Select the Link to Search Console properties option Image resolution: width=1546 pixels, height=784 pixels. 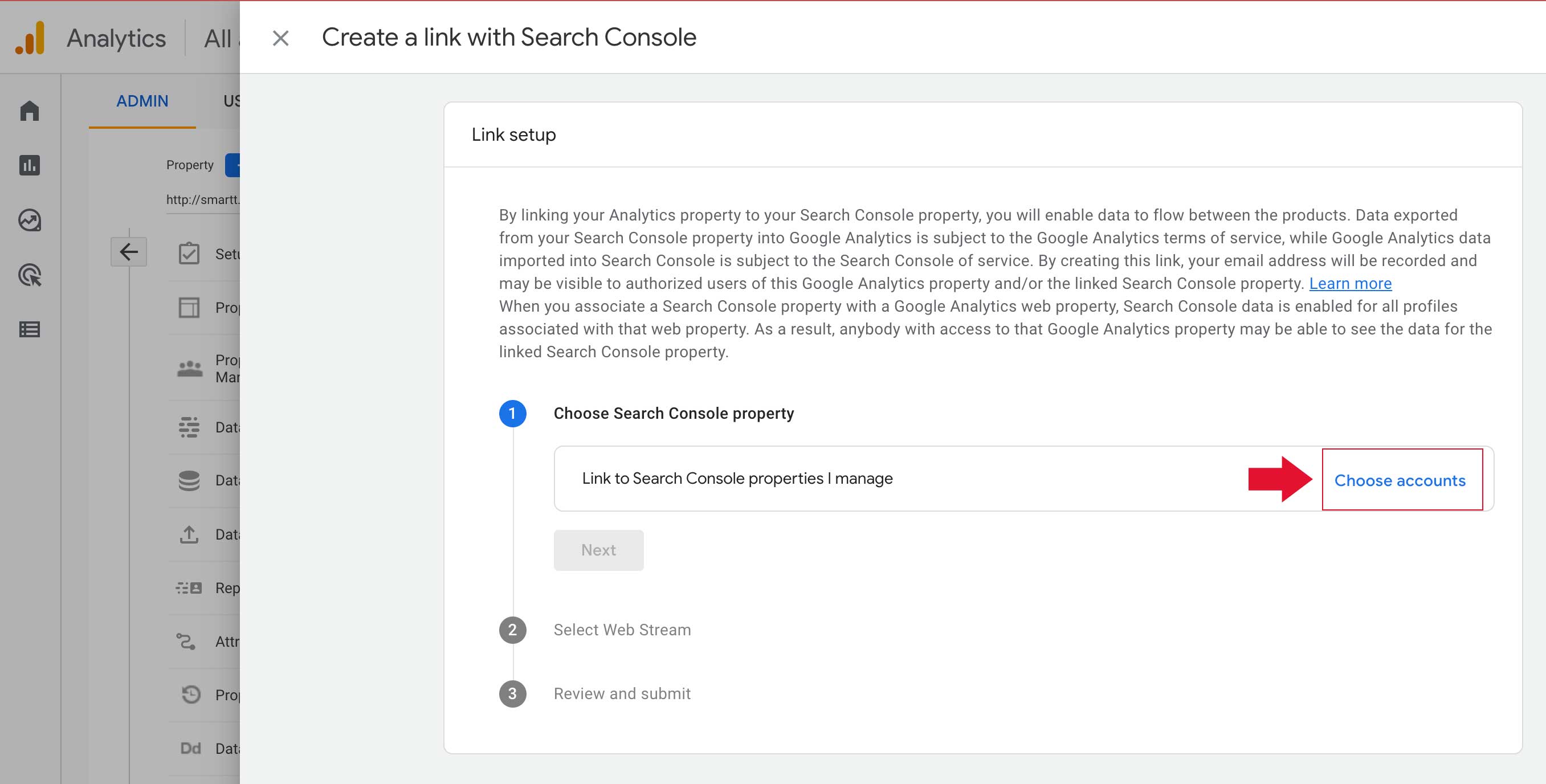(x=737, y=478)
